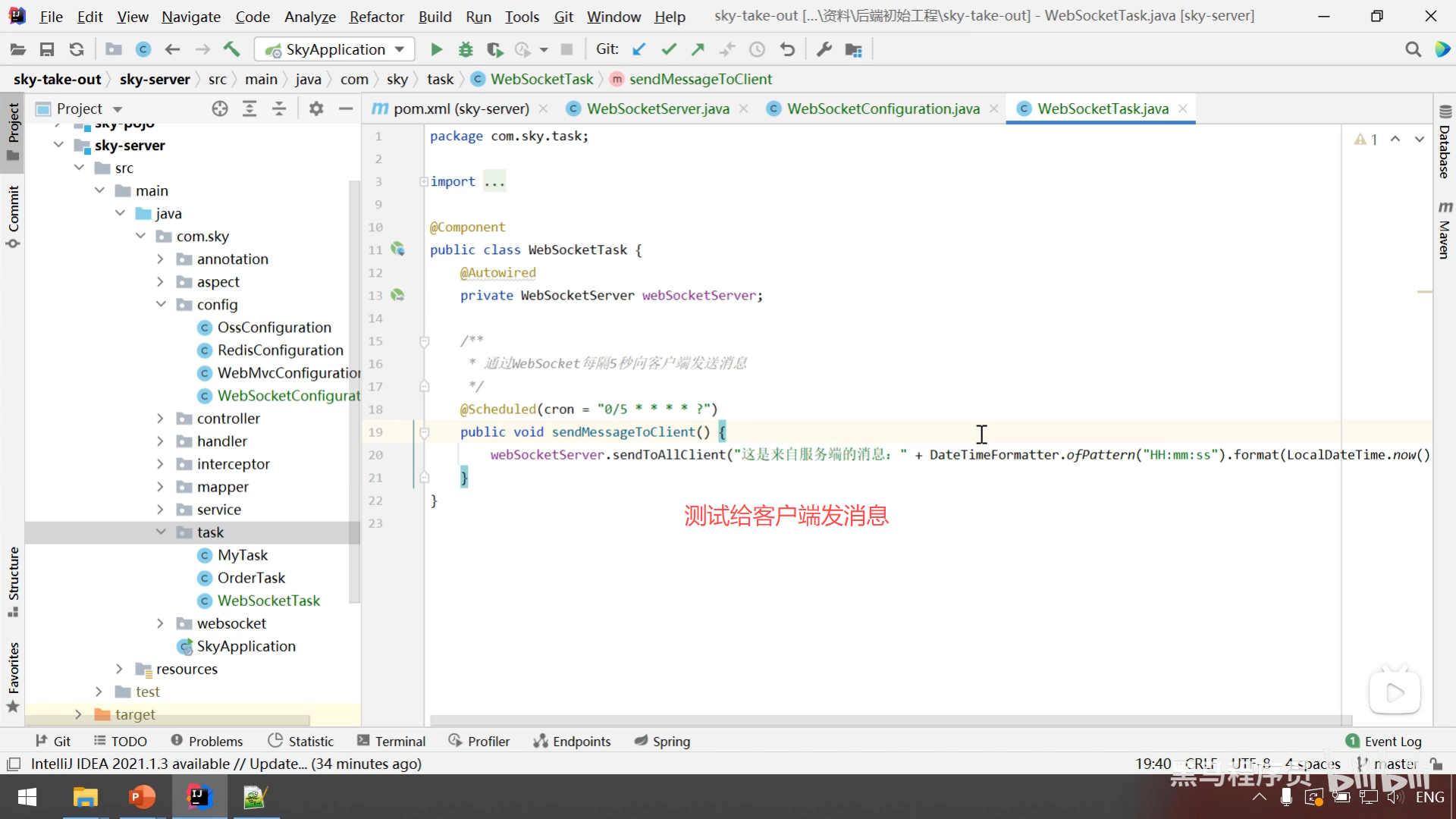Click the locate file crosshair icon in Project panel

(x=220, y=108)
